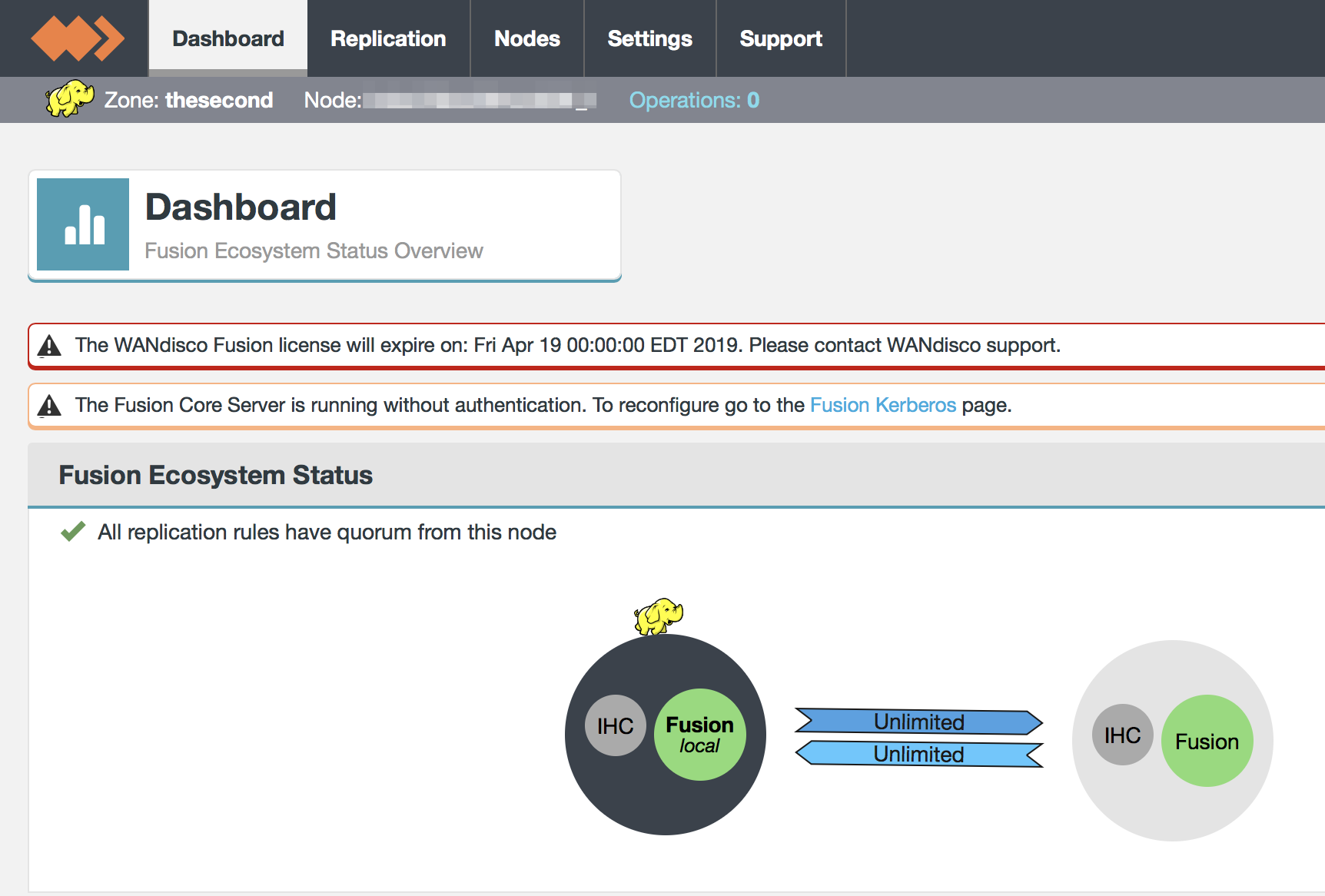Click the Dashboard page title
Screen dimensions: 1325x896
[x=241, y=207]
